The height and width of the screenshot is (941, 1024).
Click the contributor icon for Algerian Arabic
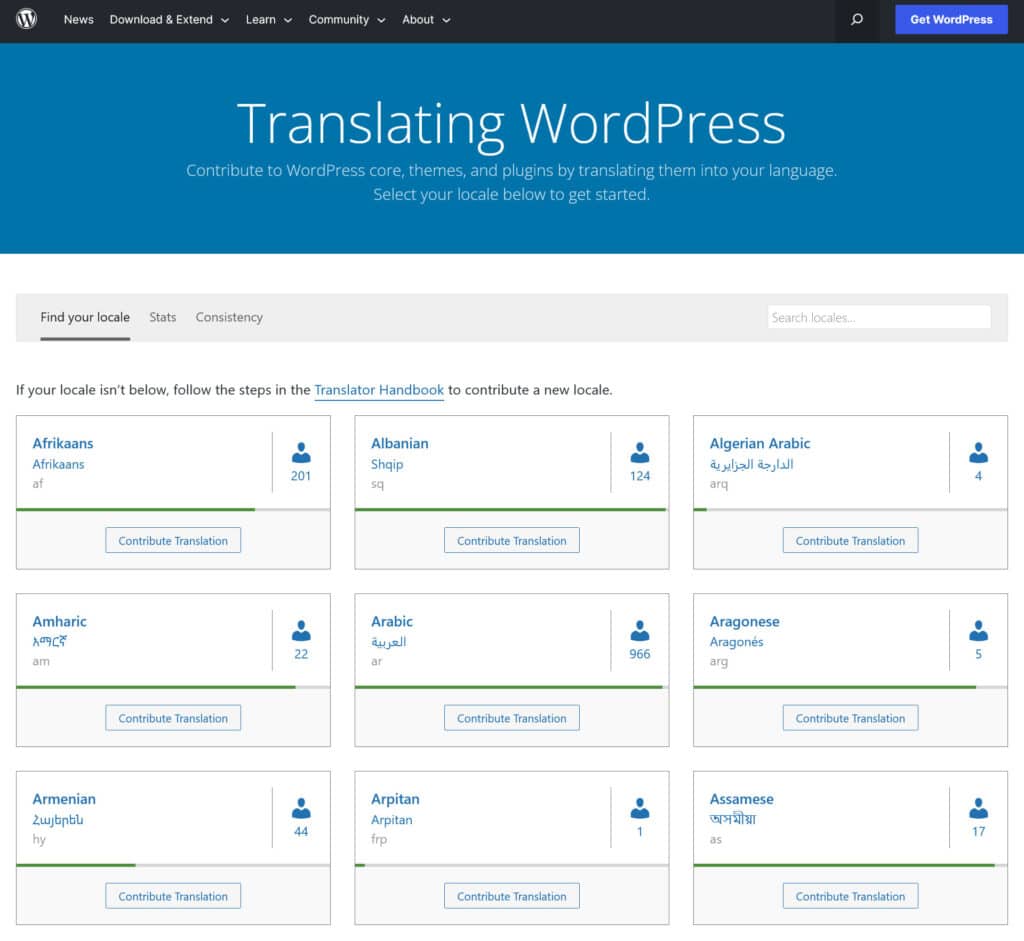coord(978,452)
